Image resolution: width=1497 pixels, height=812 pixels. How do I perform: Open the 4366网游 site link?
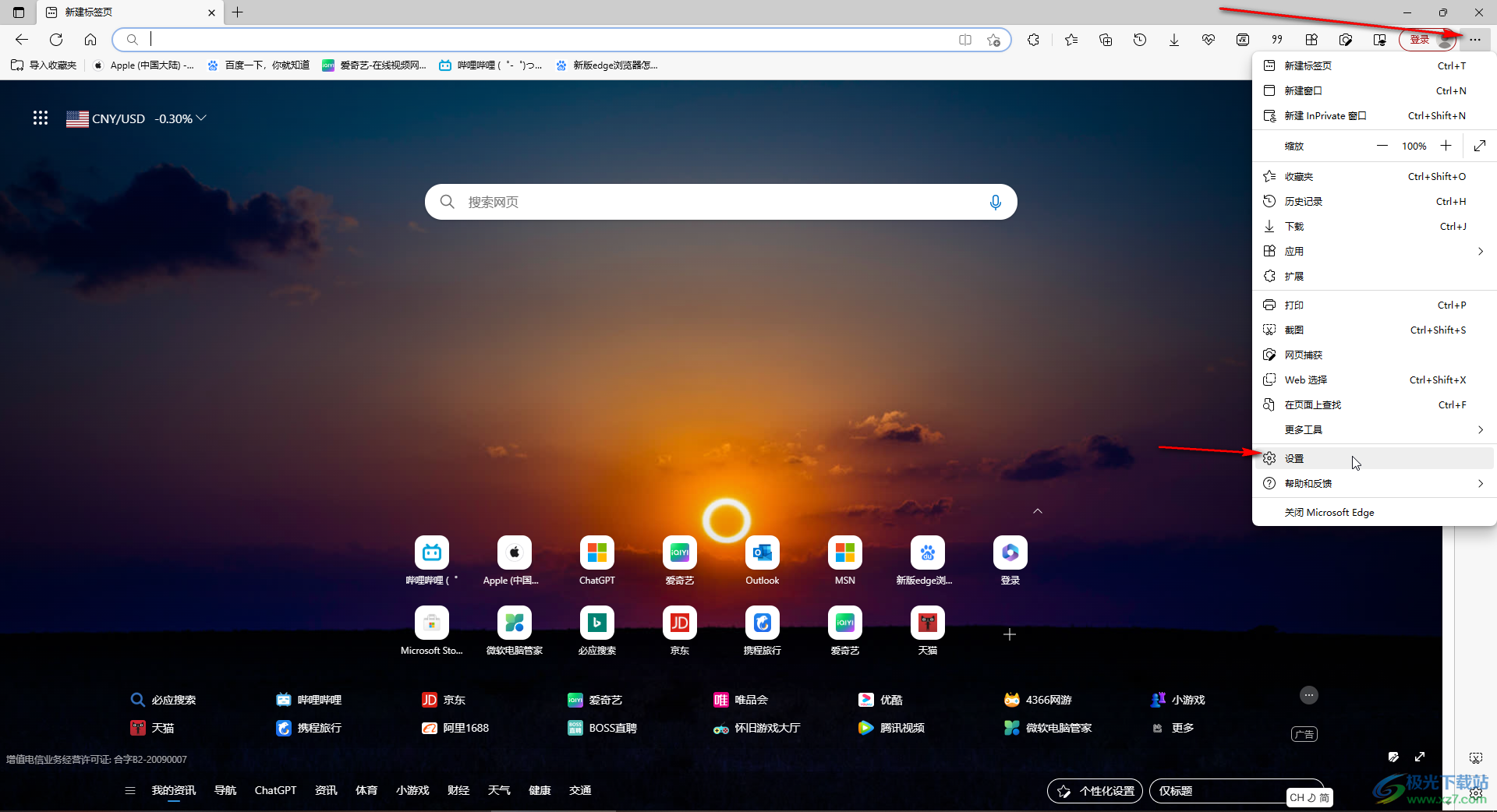pos(1038,700)
